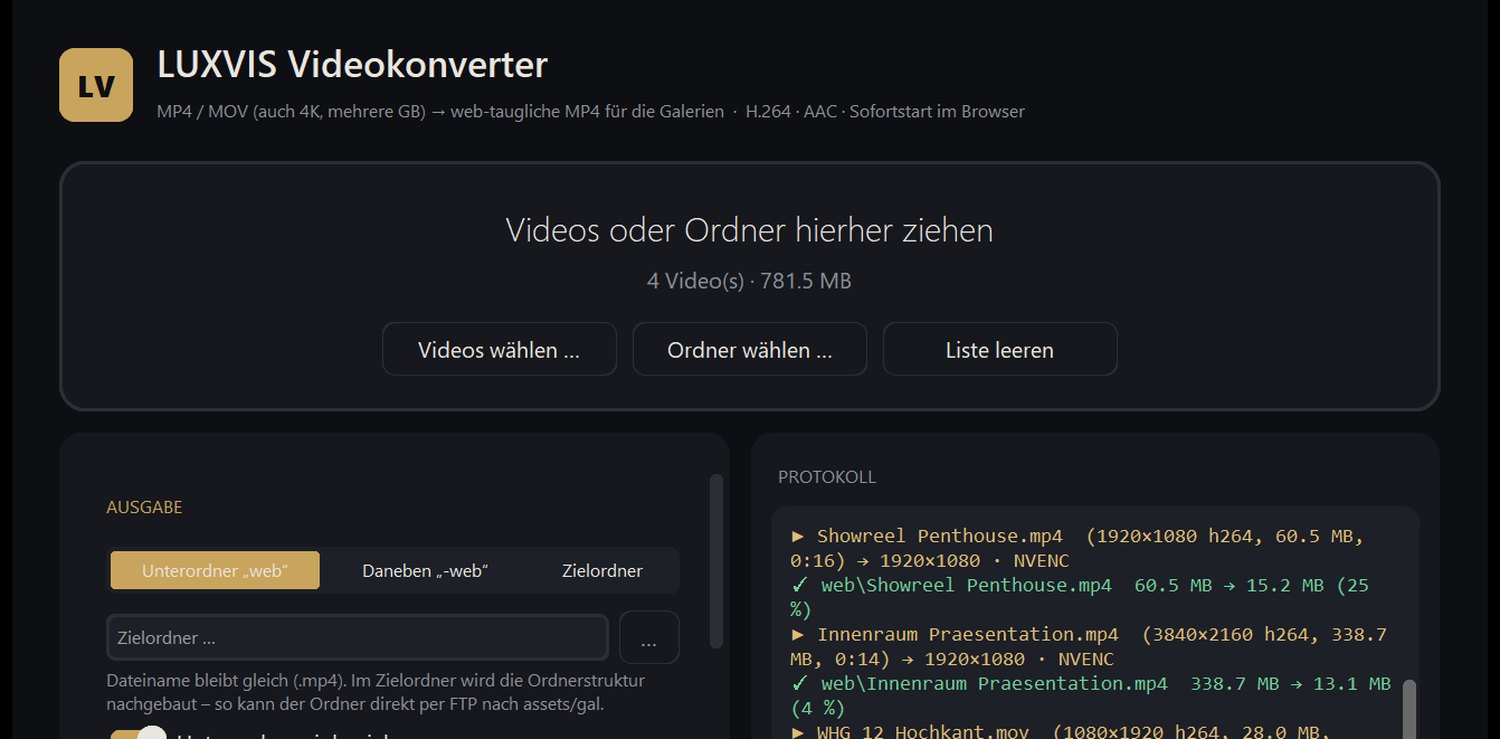Click the LV app logo
Viewport: 1500px width, 739px height.
pyautogui.click(x=96, y=85)
